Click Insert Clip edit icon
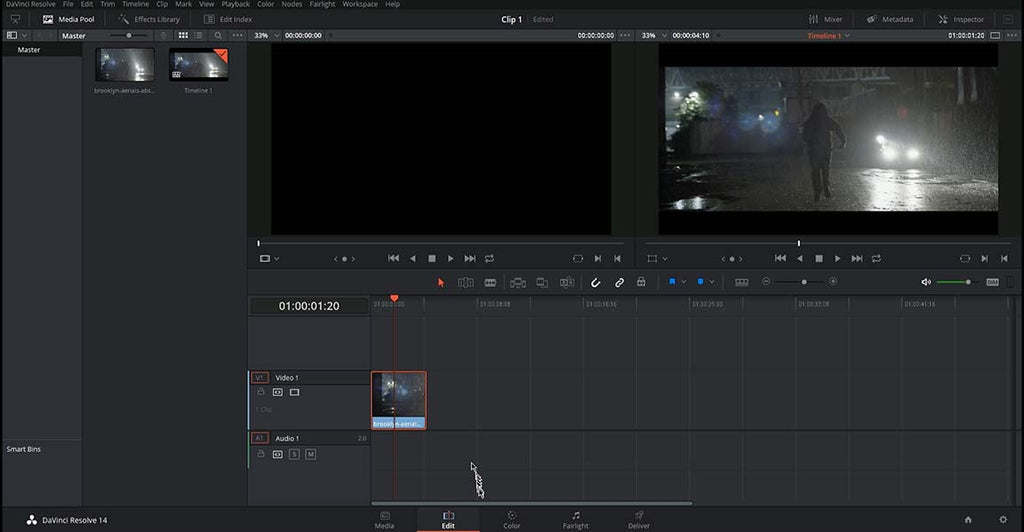 (x=518, y=283)
